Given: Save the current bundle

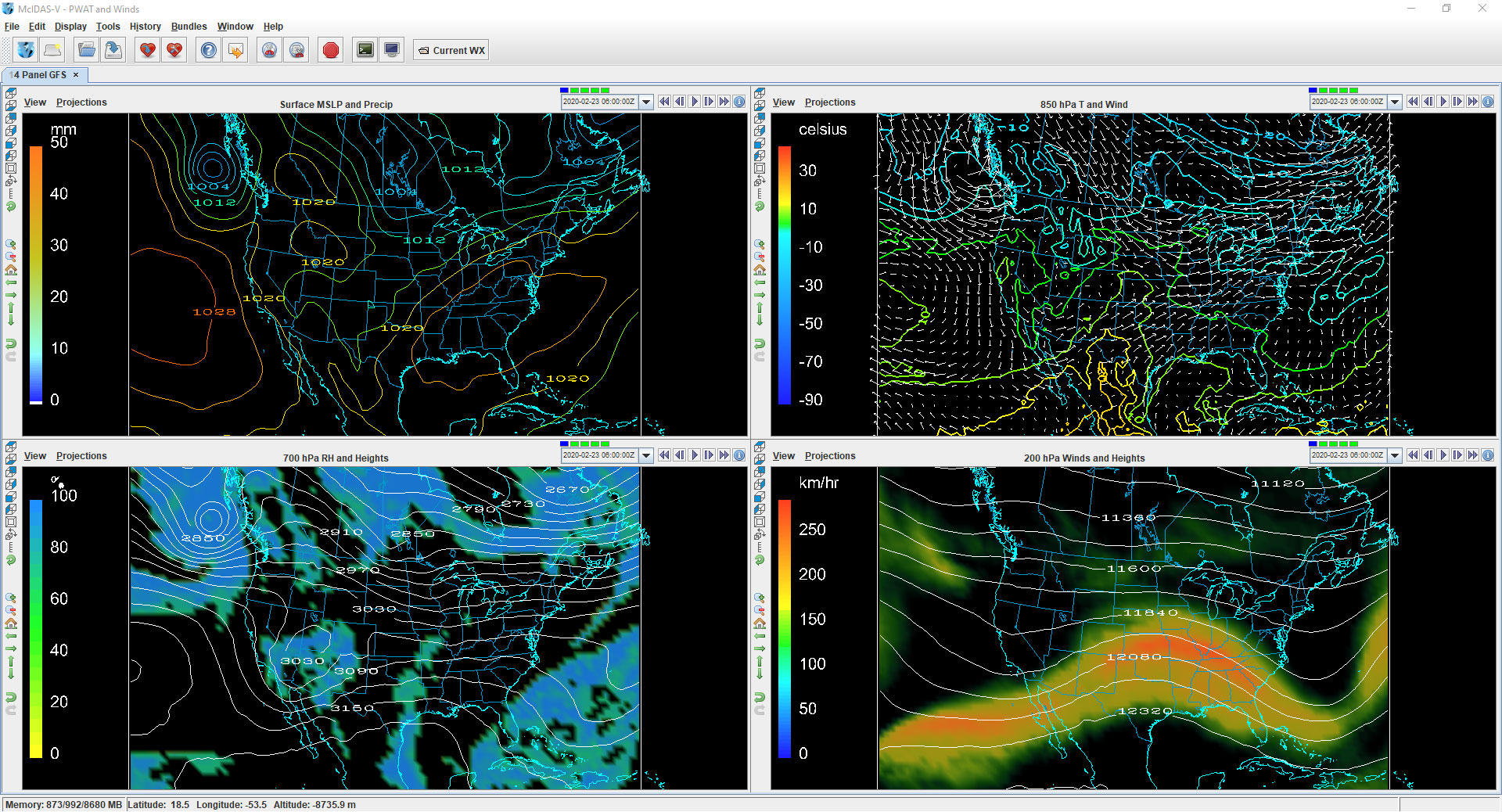Looking at the screenshot, I should tap(113, 49).
